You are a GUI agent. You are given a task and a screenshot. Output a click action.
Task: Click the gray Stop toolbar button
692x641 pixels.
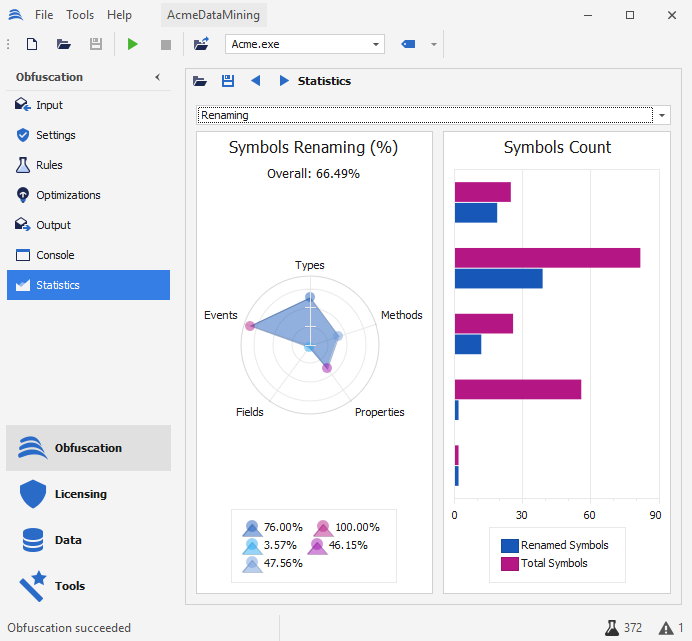[x=166, y=44]
